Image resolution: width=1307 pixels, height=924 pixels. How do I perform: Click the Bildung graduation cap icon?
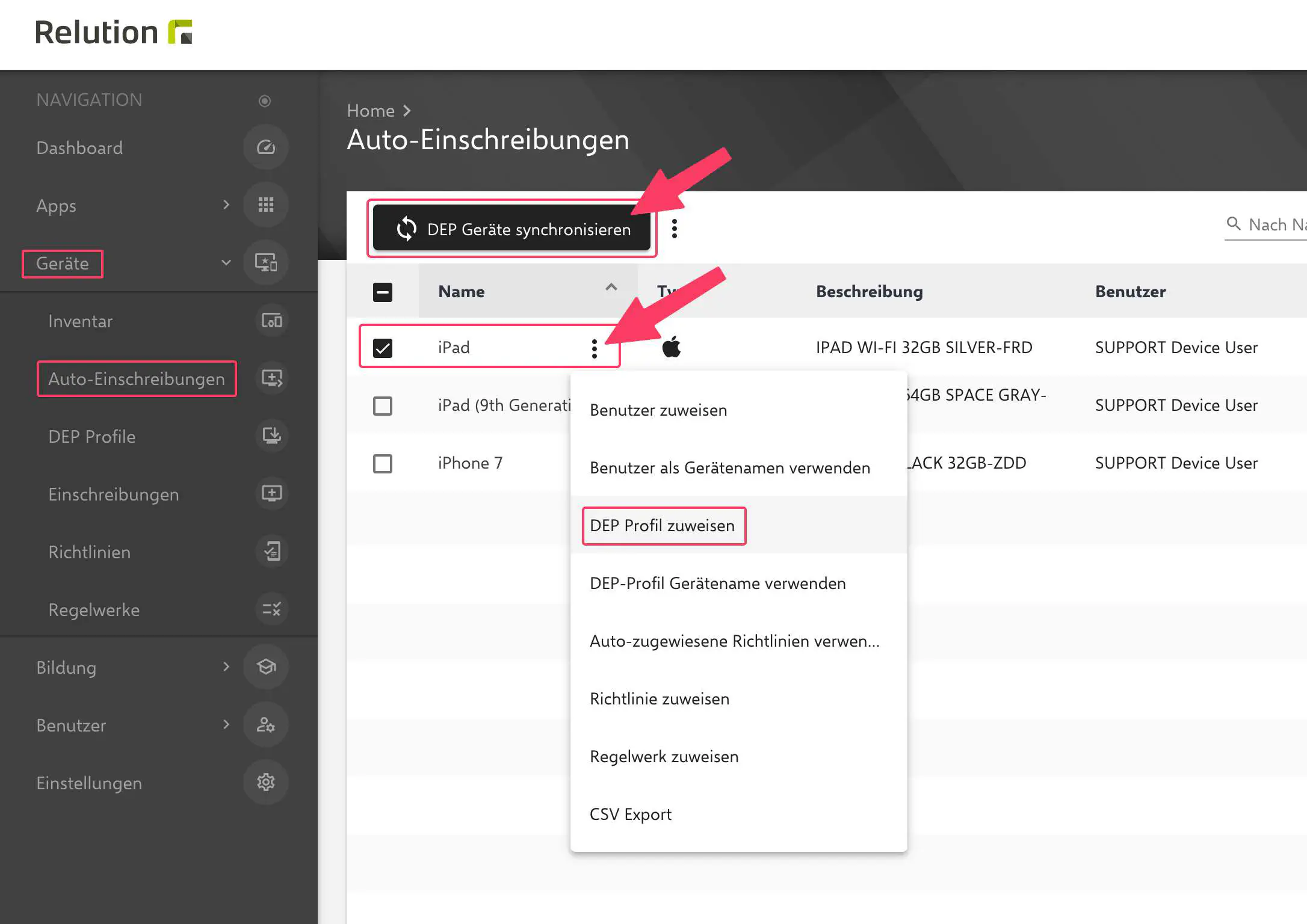[x=266, y=667]
